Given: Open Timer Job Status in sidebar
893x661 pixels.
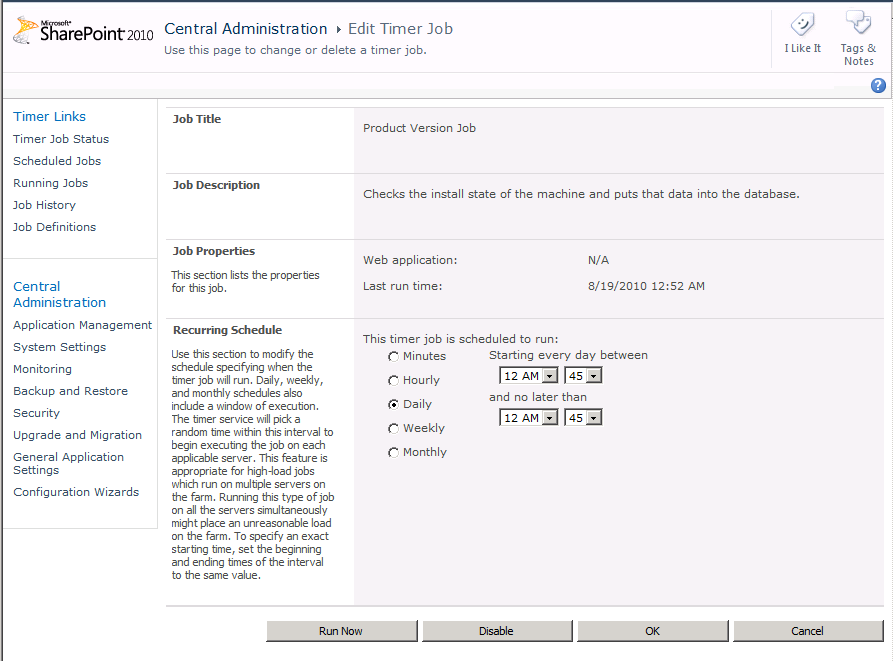Looking at the screenshot, I should [61, 139].
